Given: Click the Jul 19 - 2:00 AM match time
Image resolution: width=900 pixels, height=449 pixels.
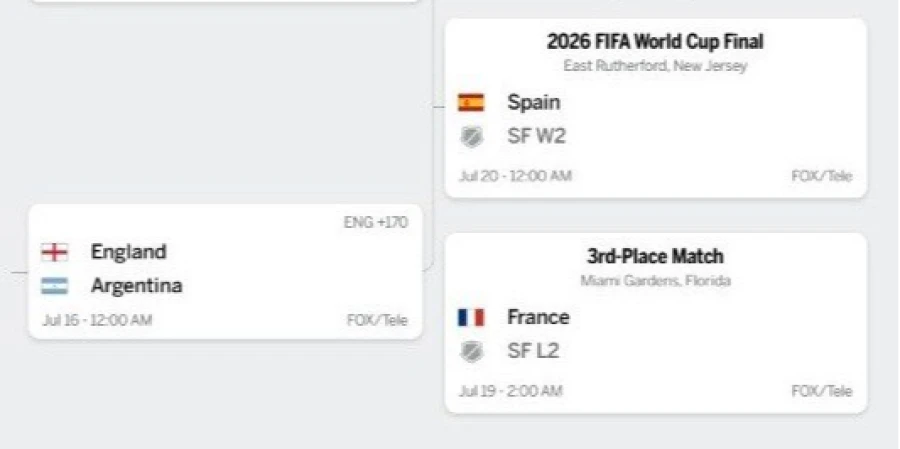Looking at the screenshot, I should [x=510, y=391].
